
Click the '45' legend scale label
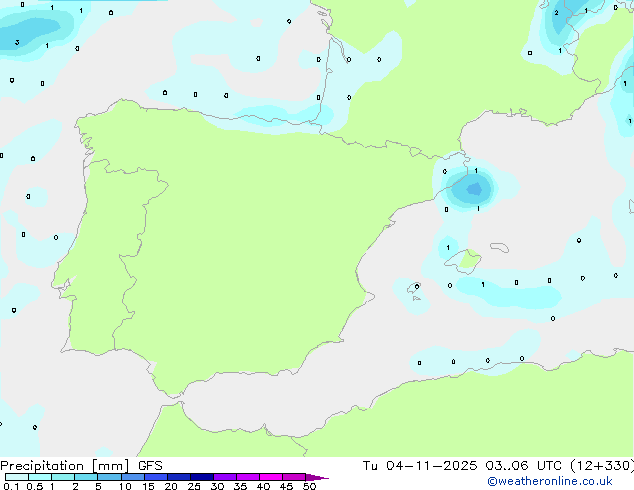286,486
